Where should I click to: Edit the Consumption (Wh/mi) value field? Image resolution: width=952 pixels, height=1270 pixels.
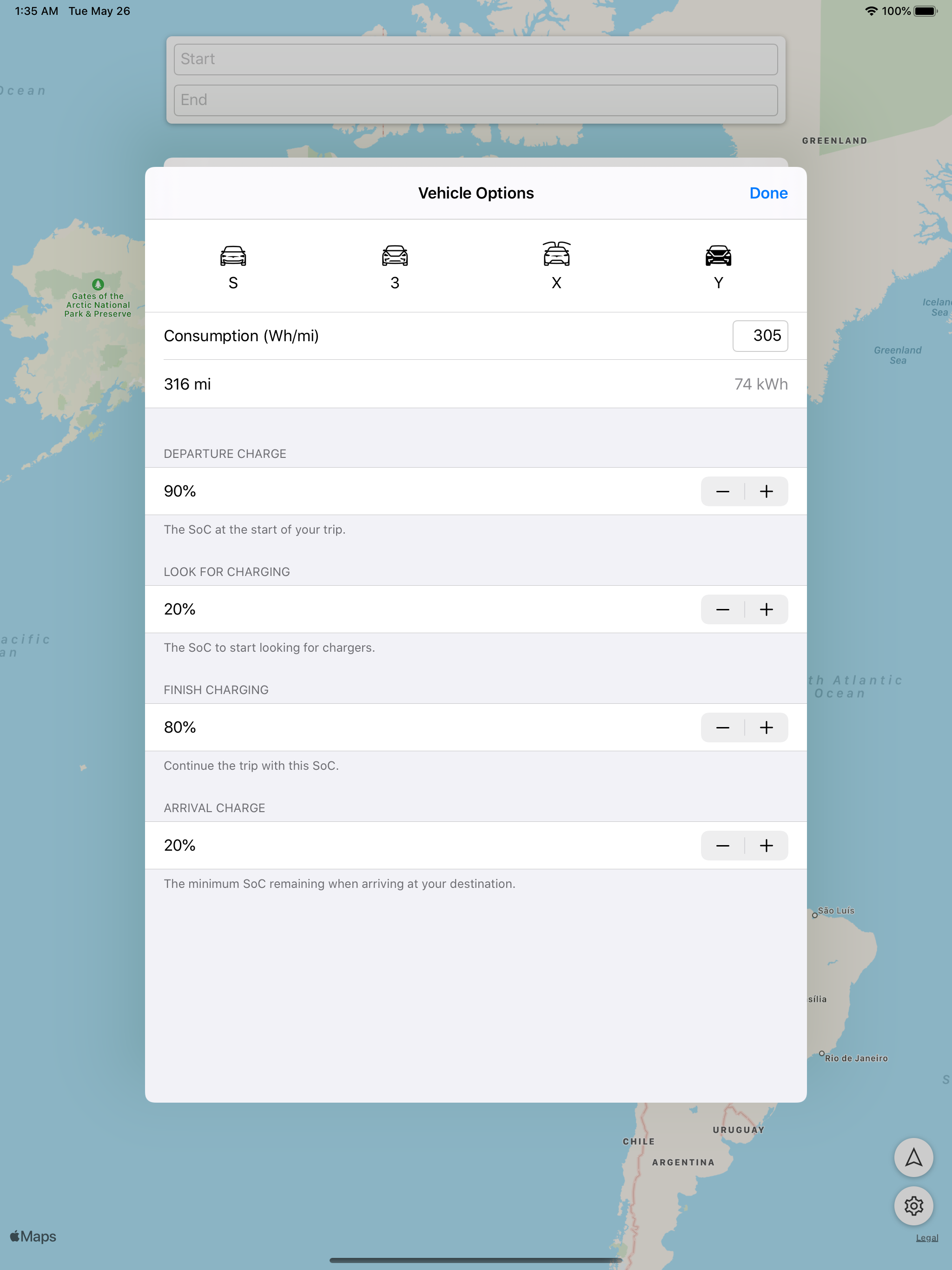760,335
